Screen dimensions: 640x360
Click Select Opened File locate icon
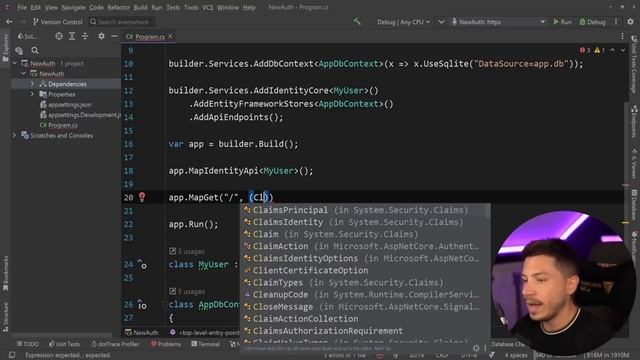pos(59,36)
